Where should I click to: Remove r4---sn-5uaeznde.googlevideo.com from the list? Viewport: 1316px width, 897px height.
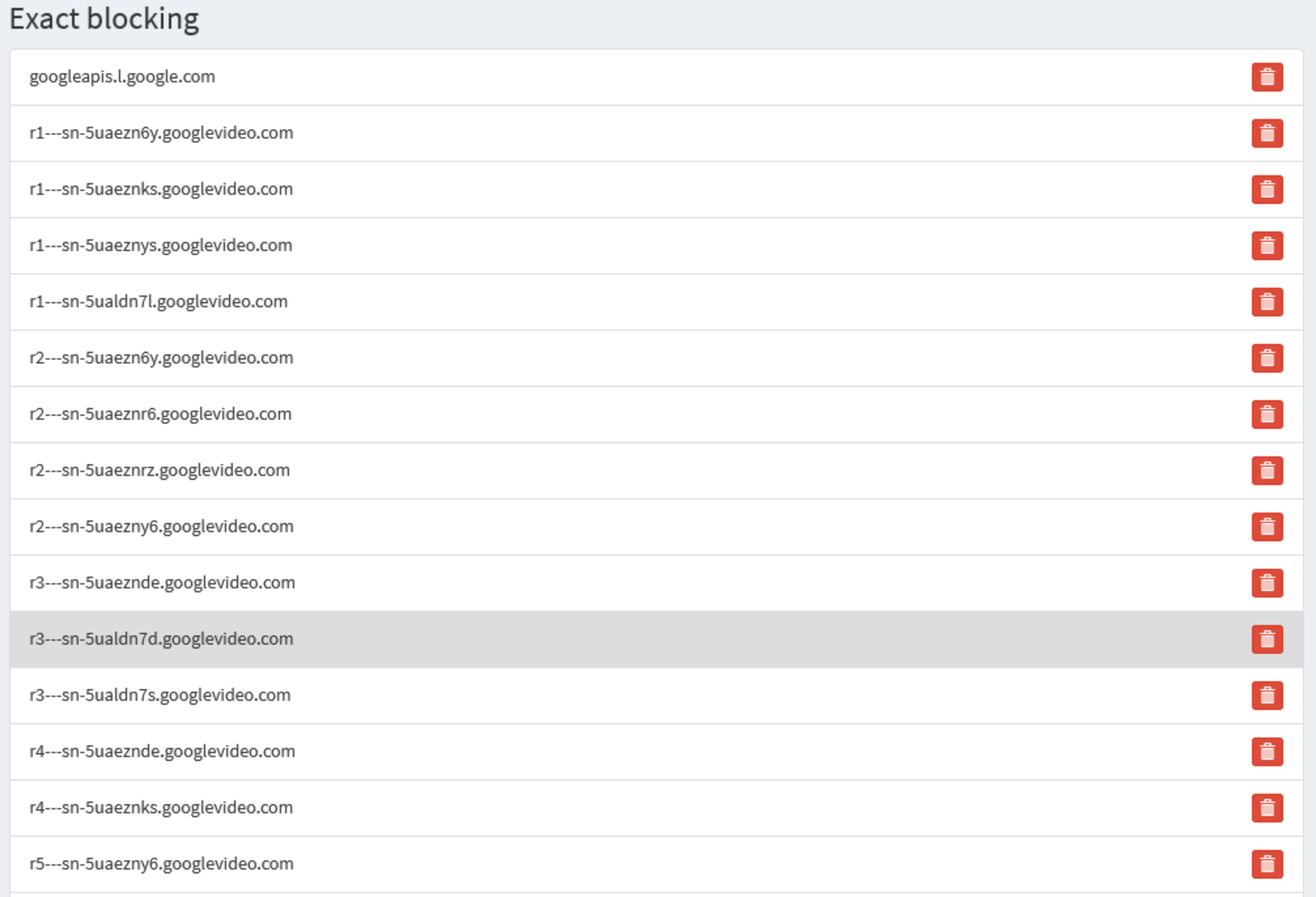point(1267,752)
